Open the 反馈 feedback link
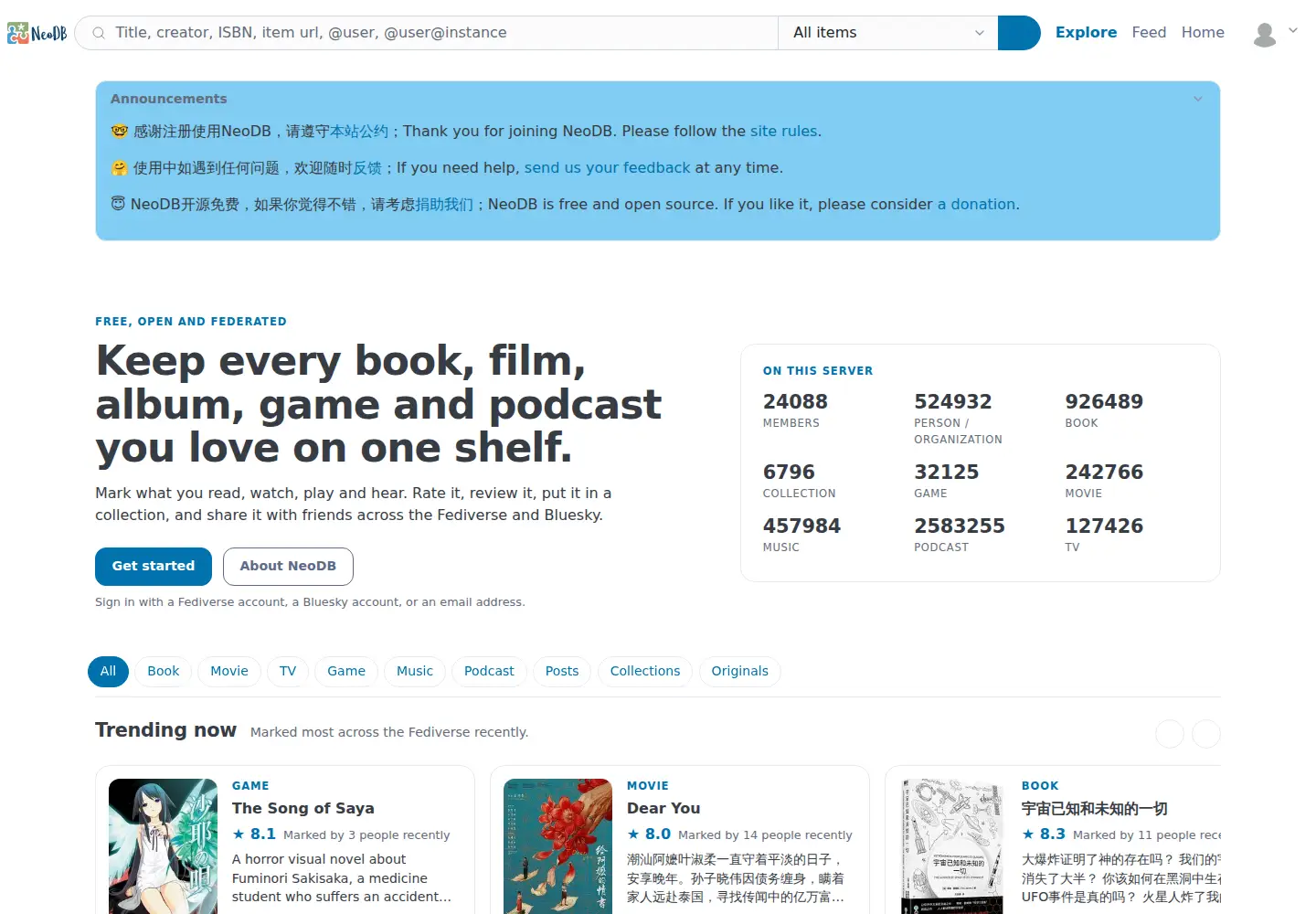The image size is (1316, 914). pyautogui.click(x=367, y=168)
